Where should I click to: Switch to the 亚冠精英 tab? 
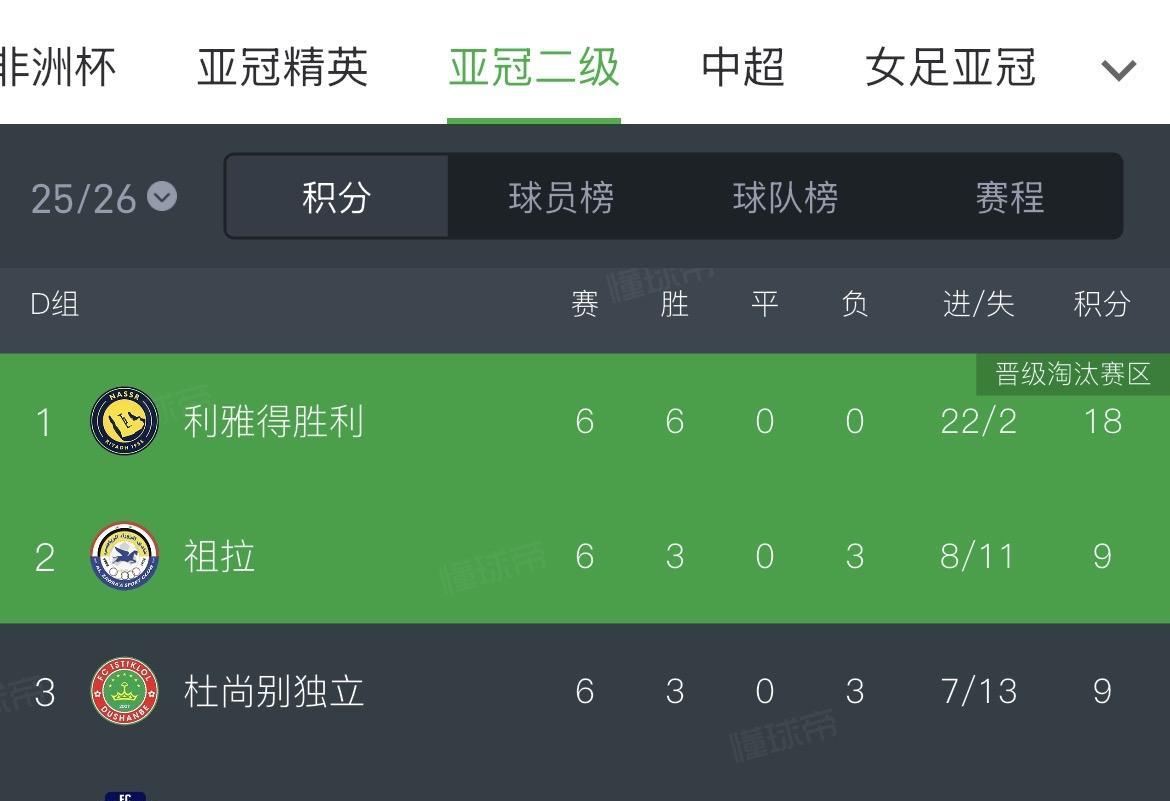[x=283, y=68]
